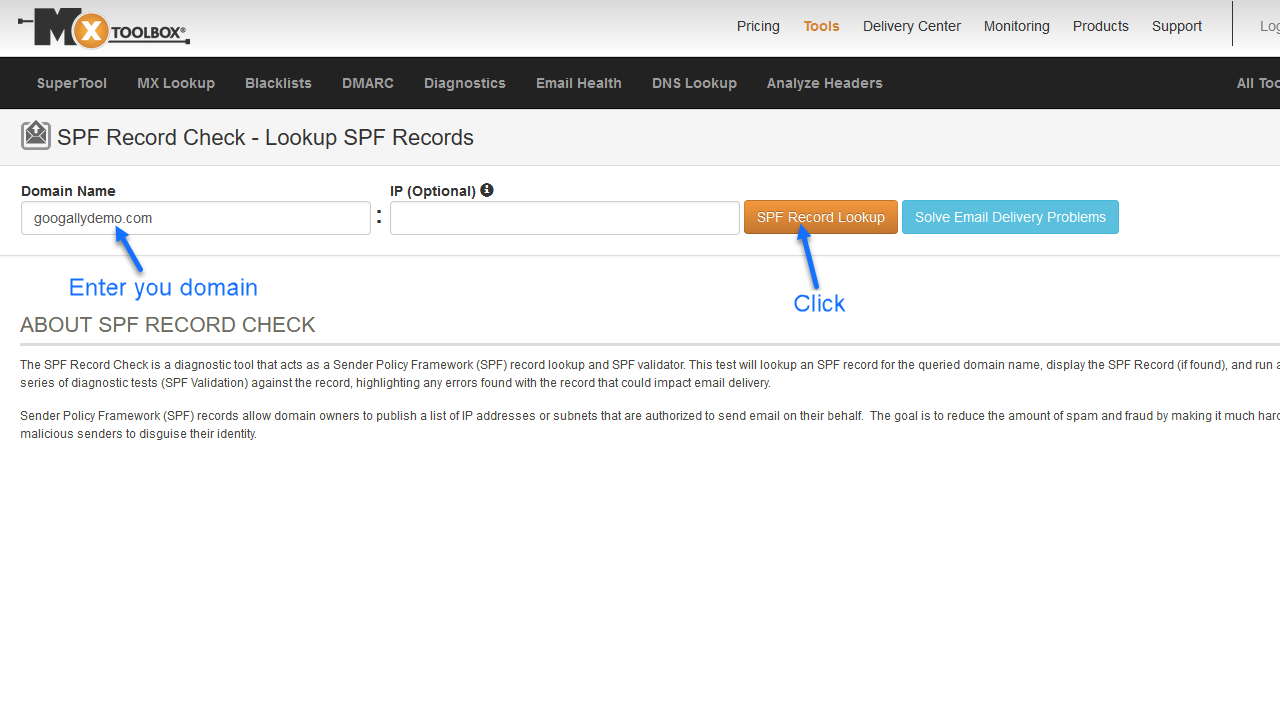Click paragraph starting 'Sender Policy Framework (SPF) records allow'
This screenshot has width=1280, height=720.
tap(650, 425)
